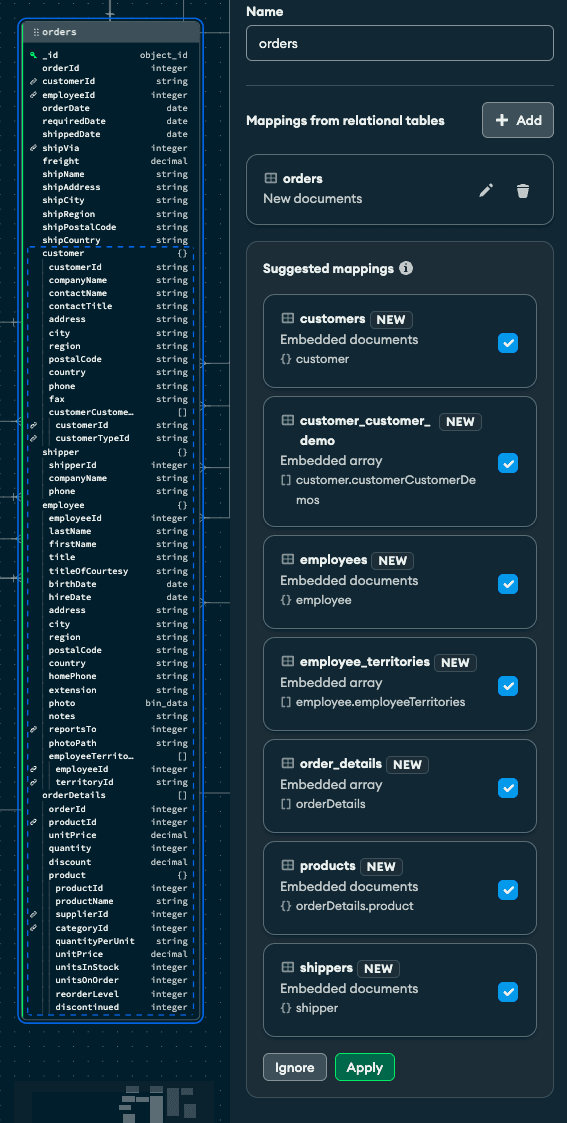Select the productName field row
567x1123 pixels.
111,901
